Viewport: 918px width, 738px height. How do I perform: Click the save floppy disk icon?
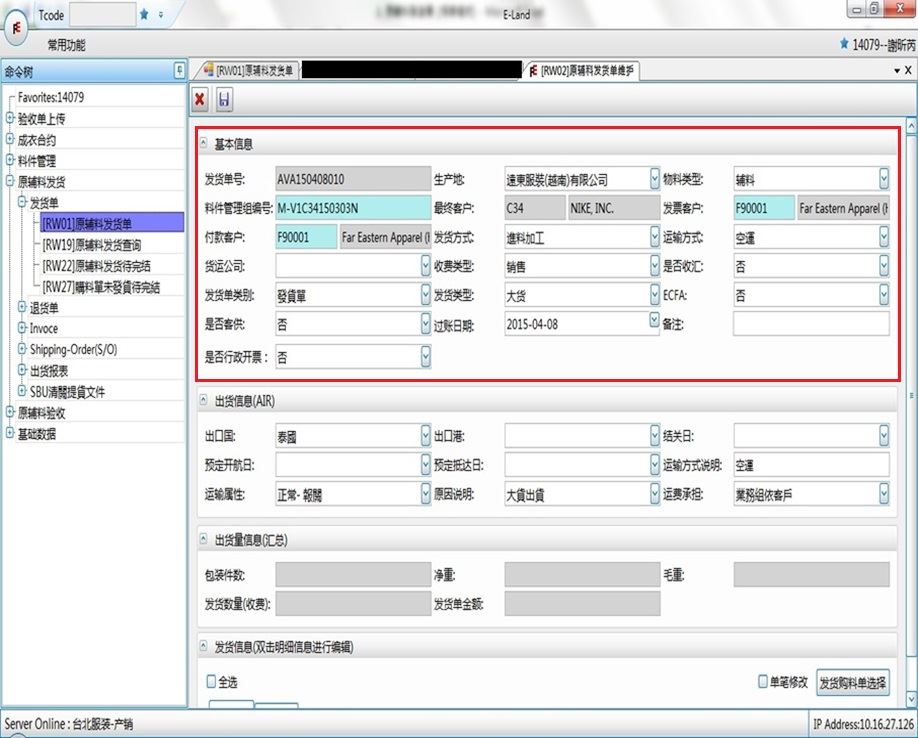point(224,99)
